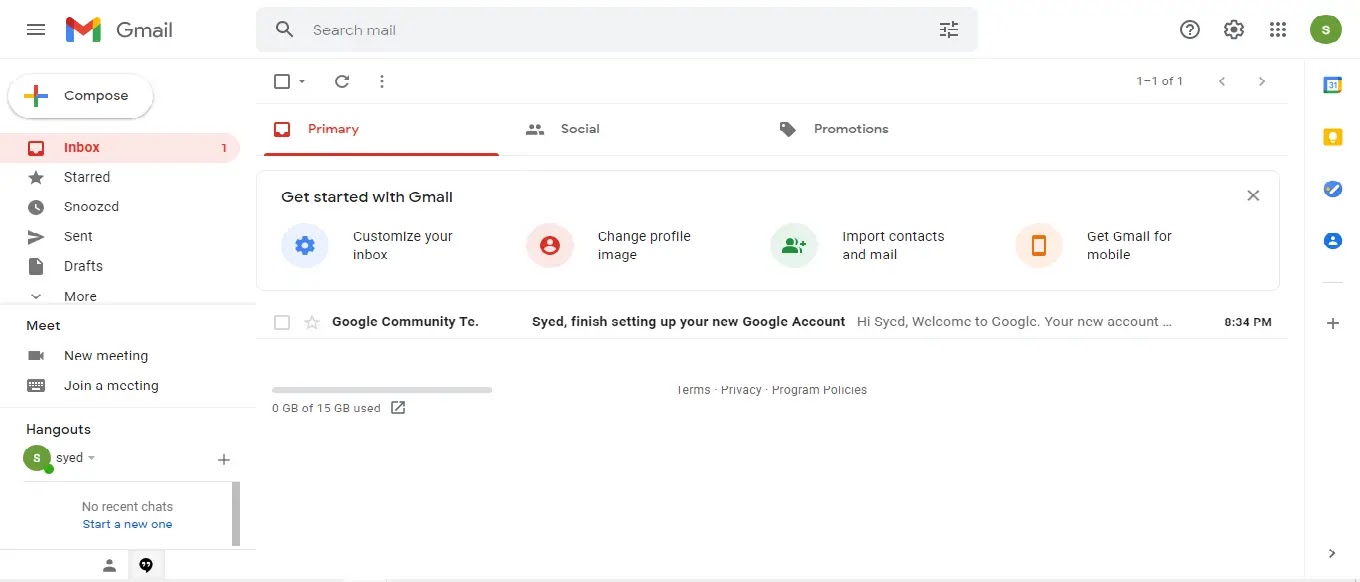Open the syed Hangouts status dropdown
This screenshot has height=582, width=1360.
[x=91, y=458]
